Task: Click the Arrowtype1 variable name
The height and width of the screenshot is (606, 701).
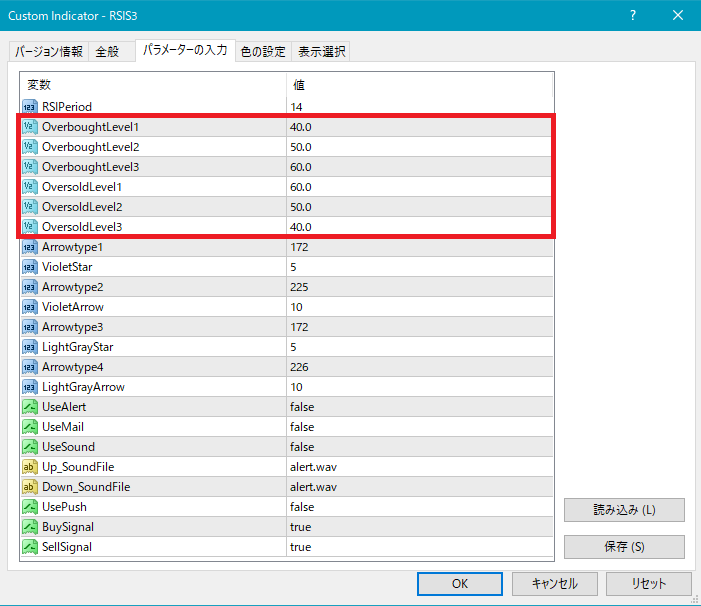Action: 72,247
